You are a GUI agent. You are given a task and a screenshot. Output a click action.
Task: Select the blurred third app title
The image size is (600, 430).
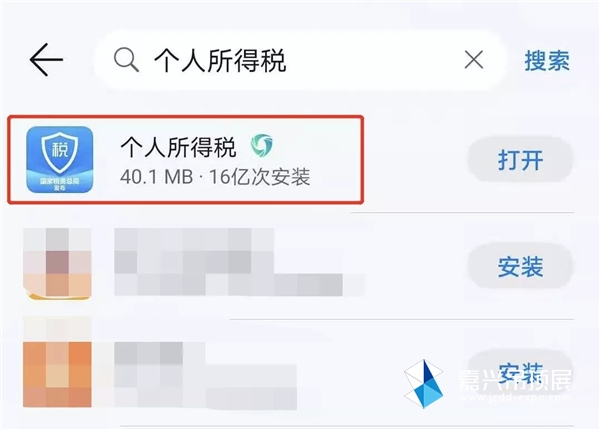pos(160,353)
